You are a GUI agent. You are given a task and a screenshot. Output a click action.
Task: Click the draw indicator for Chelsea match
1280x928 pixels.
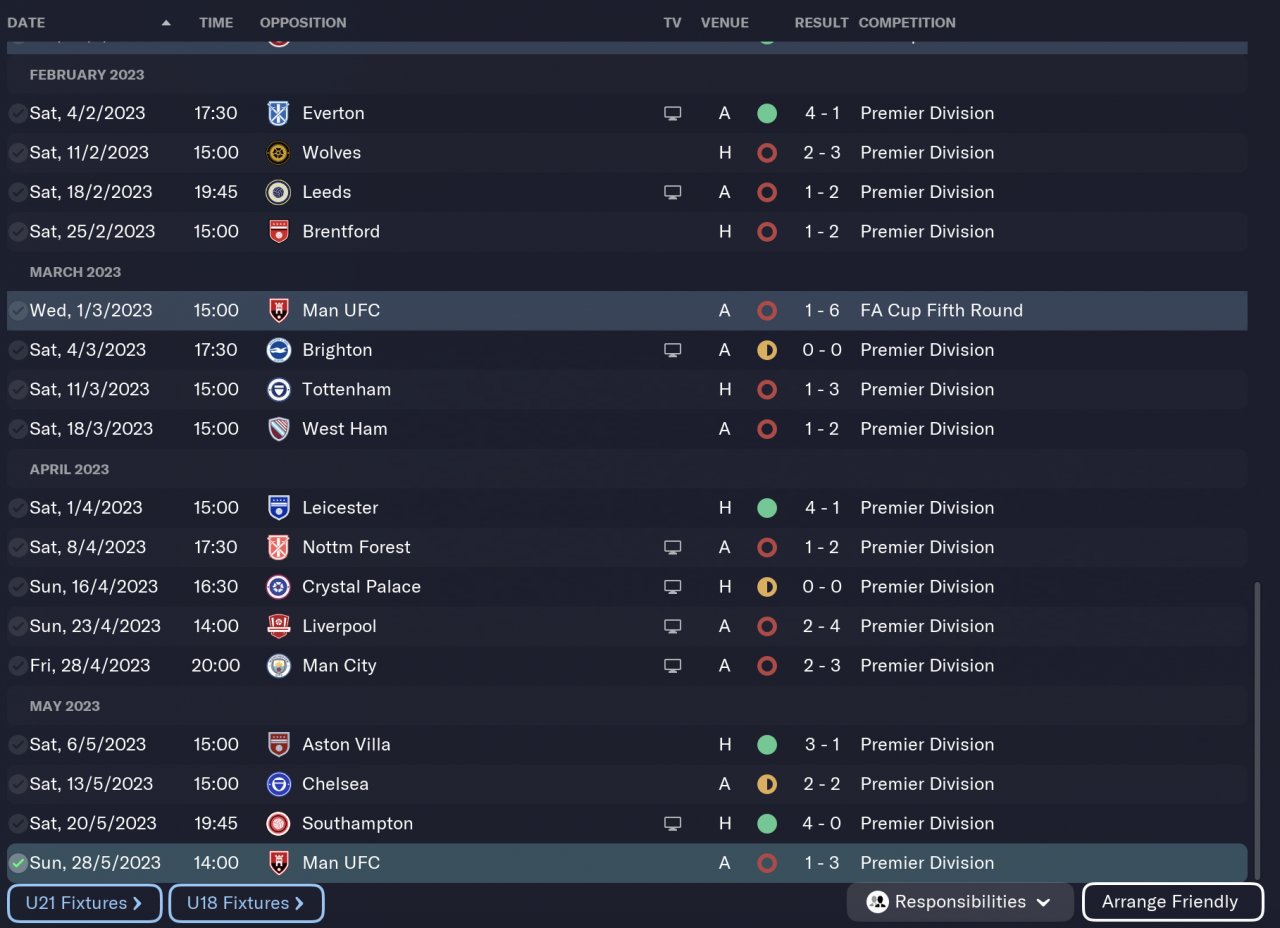pos(767,784)
